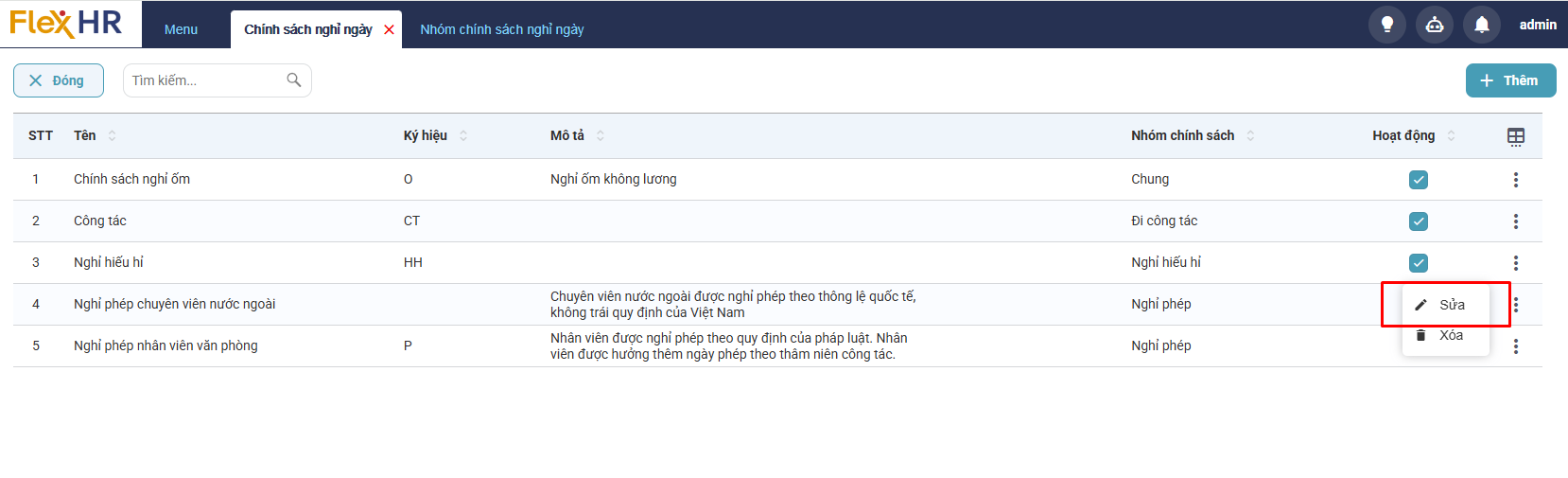Click the name cell Nghỉ hiếu hỉ
Viewport: 1568px width, 478px height.
coord(109,262)
